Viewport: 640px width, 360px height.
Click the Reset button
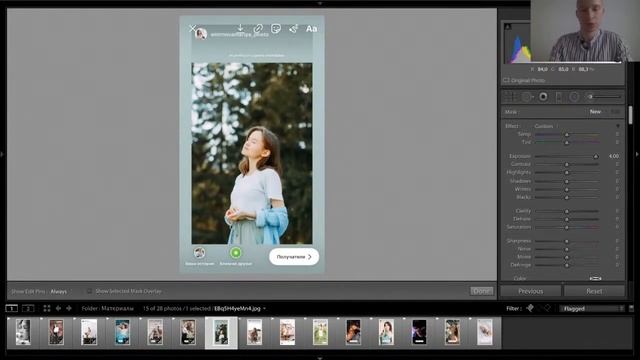point(594,291)
